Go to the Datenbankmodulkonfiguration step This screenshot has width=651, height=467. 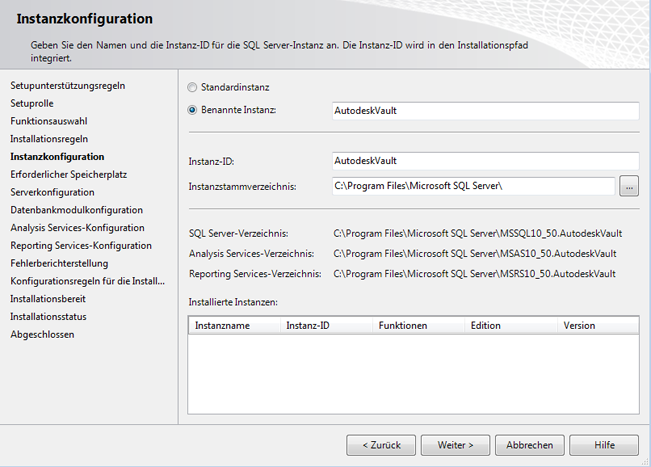[x=76, y=210]
